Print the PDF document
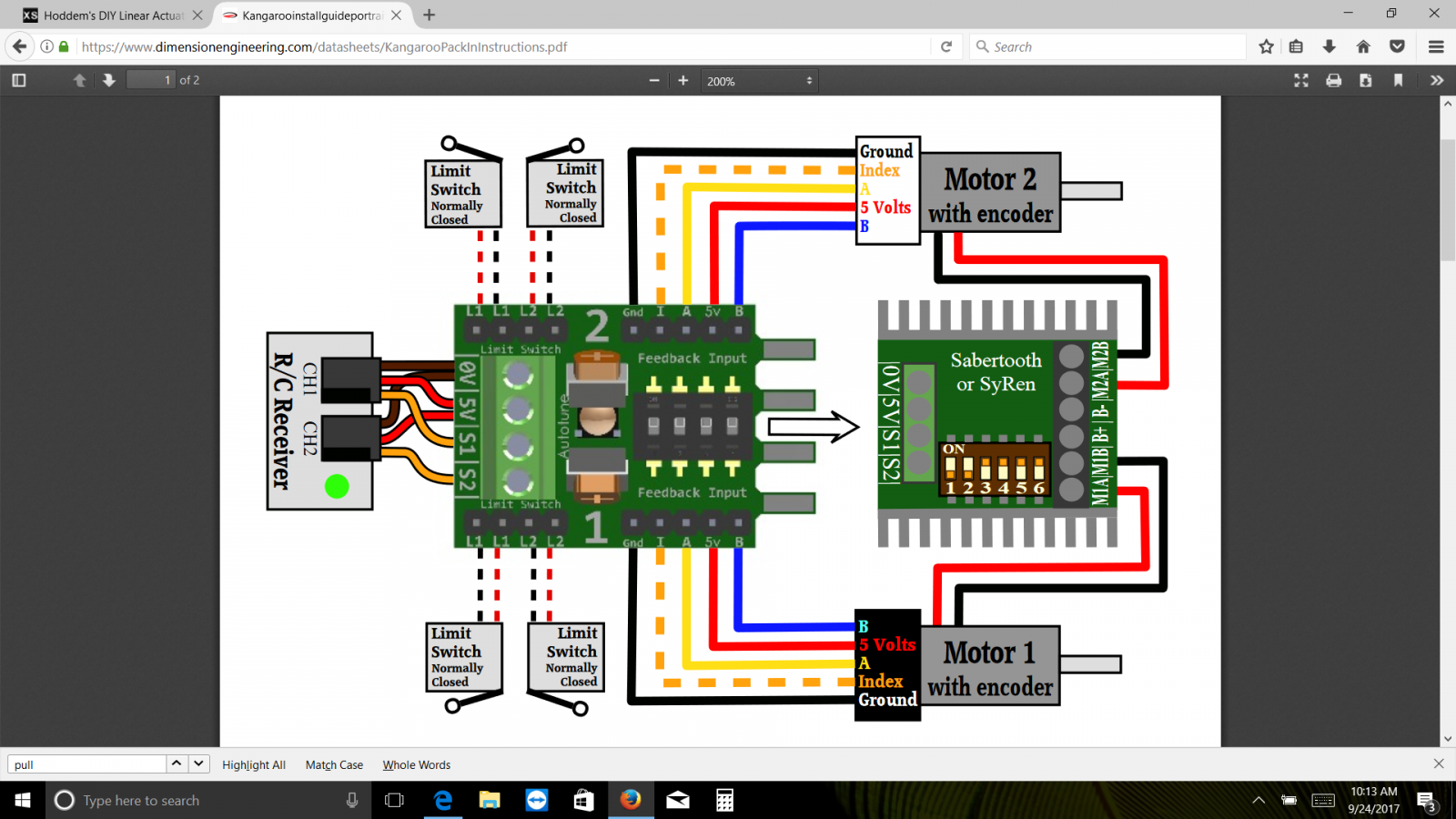 1334,80
